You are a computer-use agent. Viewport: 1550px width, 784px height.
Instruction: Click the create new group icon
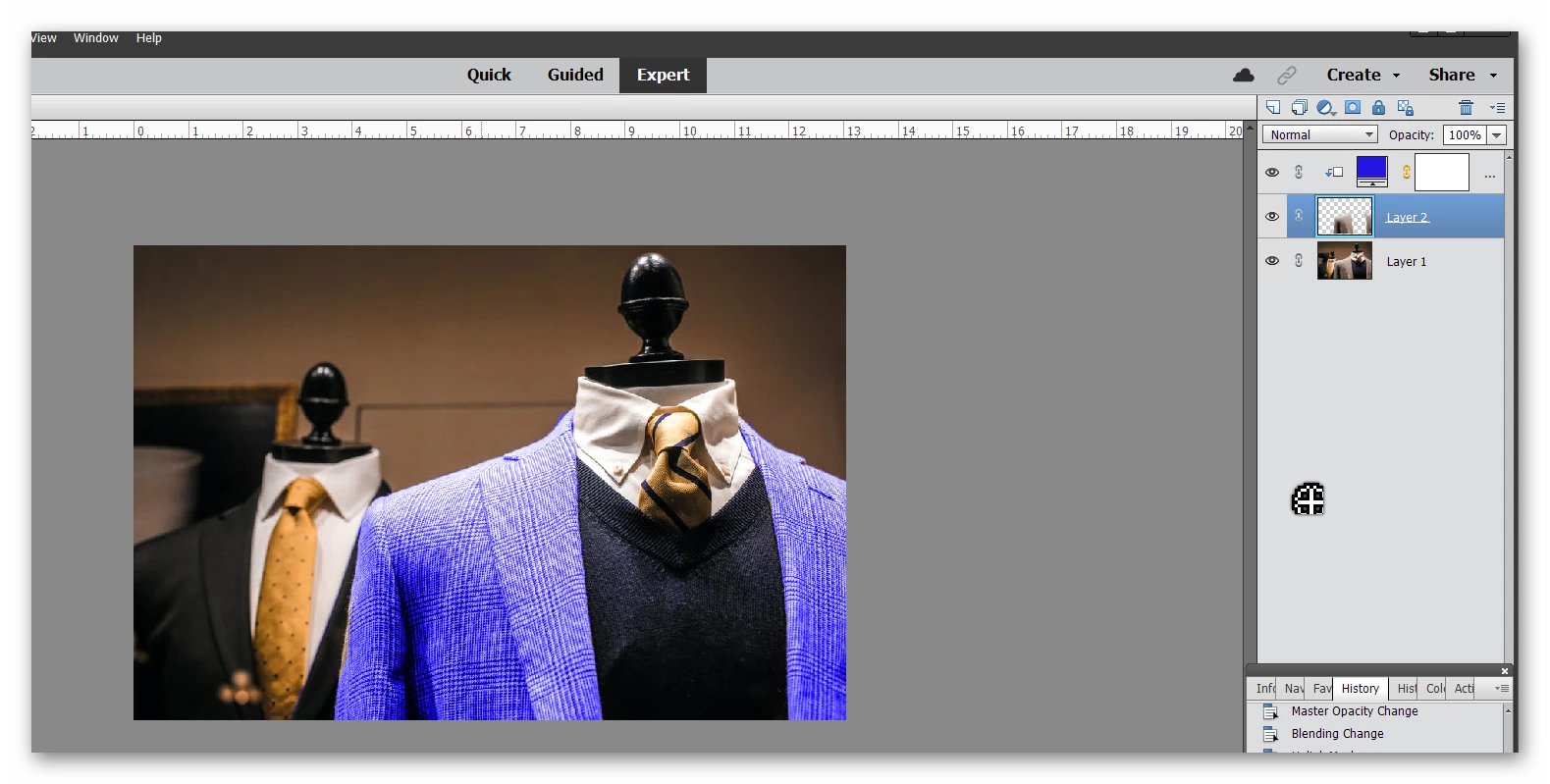[x=1300, y=107]
